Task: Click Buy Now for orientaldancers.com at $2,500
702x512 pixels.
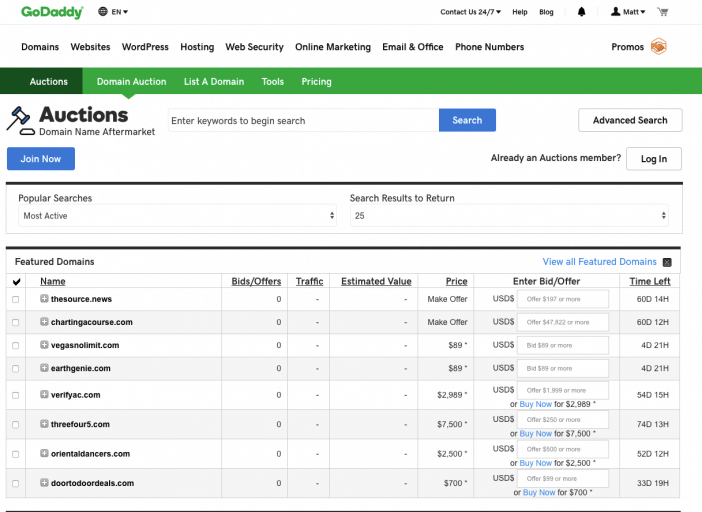Action: click(x=535, y=463)
